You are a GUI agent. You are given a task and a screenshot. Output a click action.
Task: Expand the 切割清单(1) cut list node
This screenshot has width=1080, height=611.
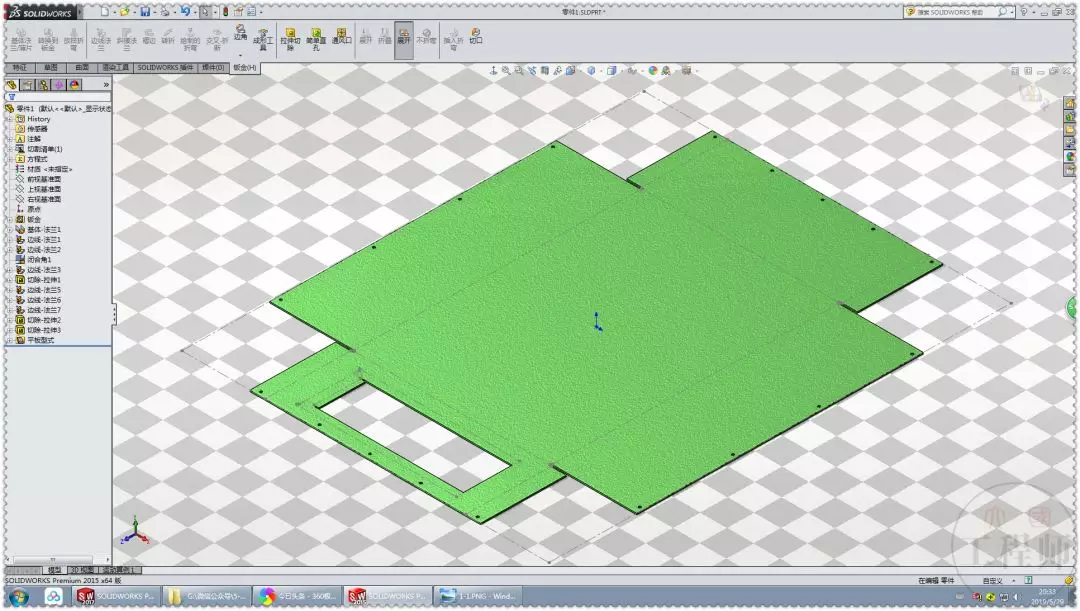10,149
